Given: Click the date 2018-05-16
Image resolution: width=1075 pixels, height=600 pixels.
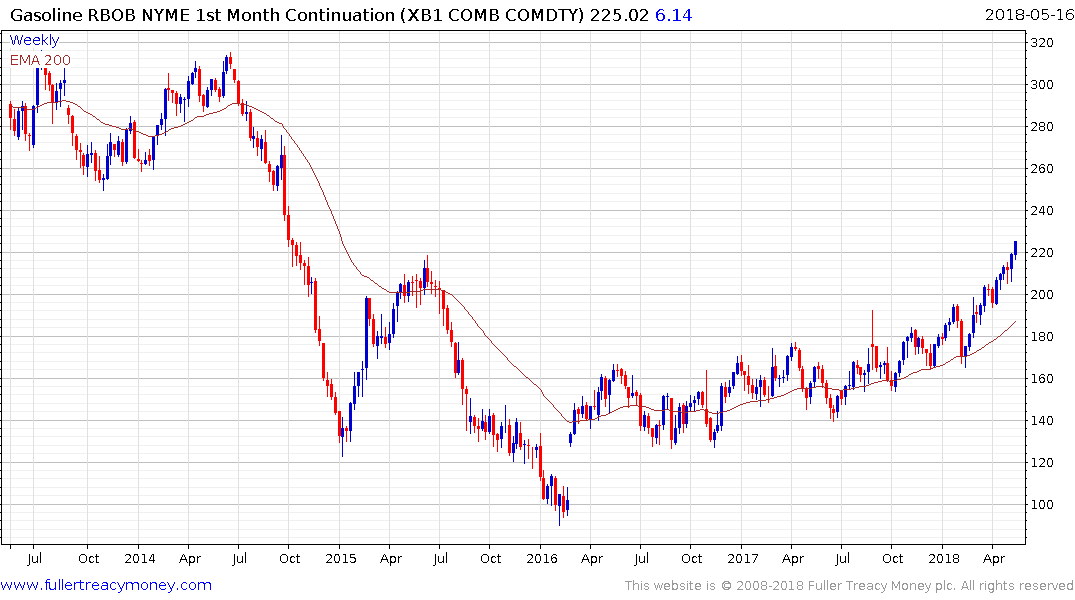Looking at the screenshot, I should pyautogui.click(x=1028, y=14).
